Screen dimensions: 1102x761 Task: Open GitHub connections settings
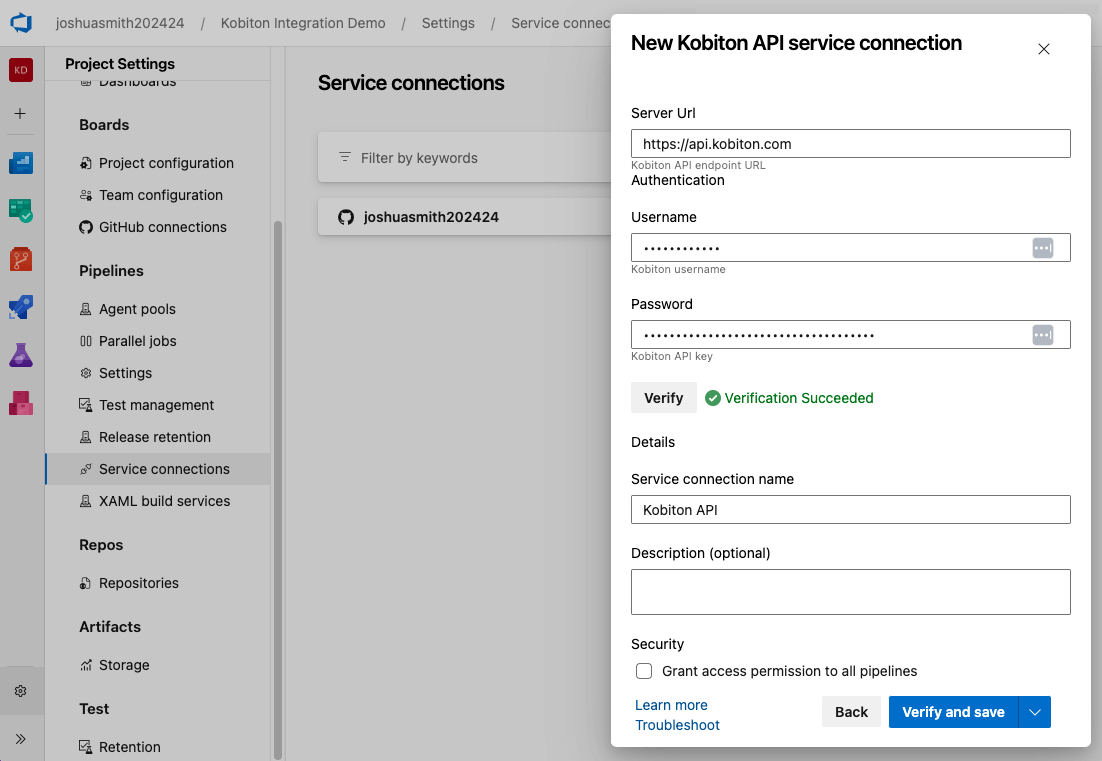click(x=158, y=227)
